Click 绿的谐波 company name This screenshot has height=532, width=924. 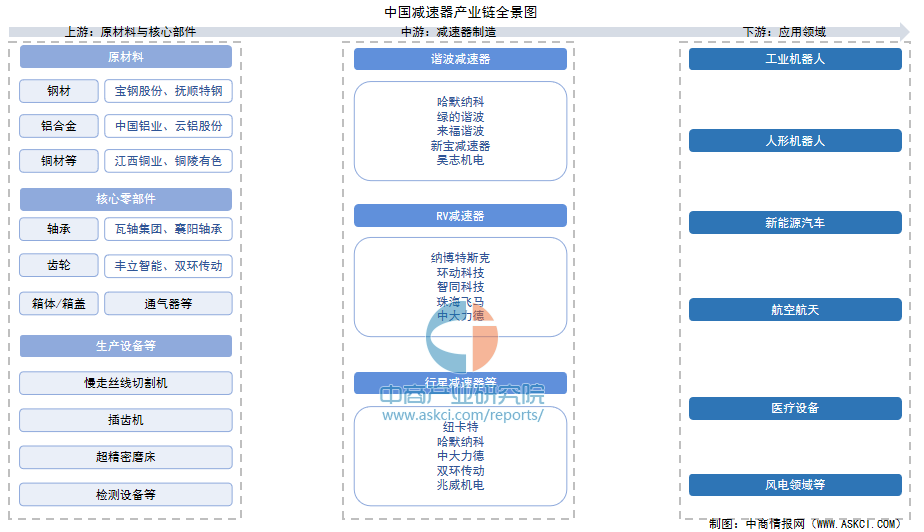click(460, 117)
